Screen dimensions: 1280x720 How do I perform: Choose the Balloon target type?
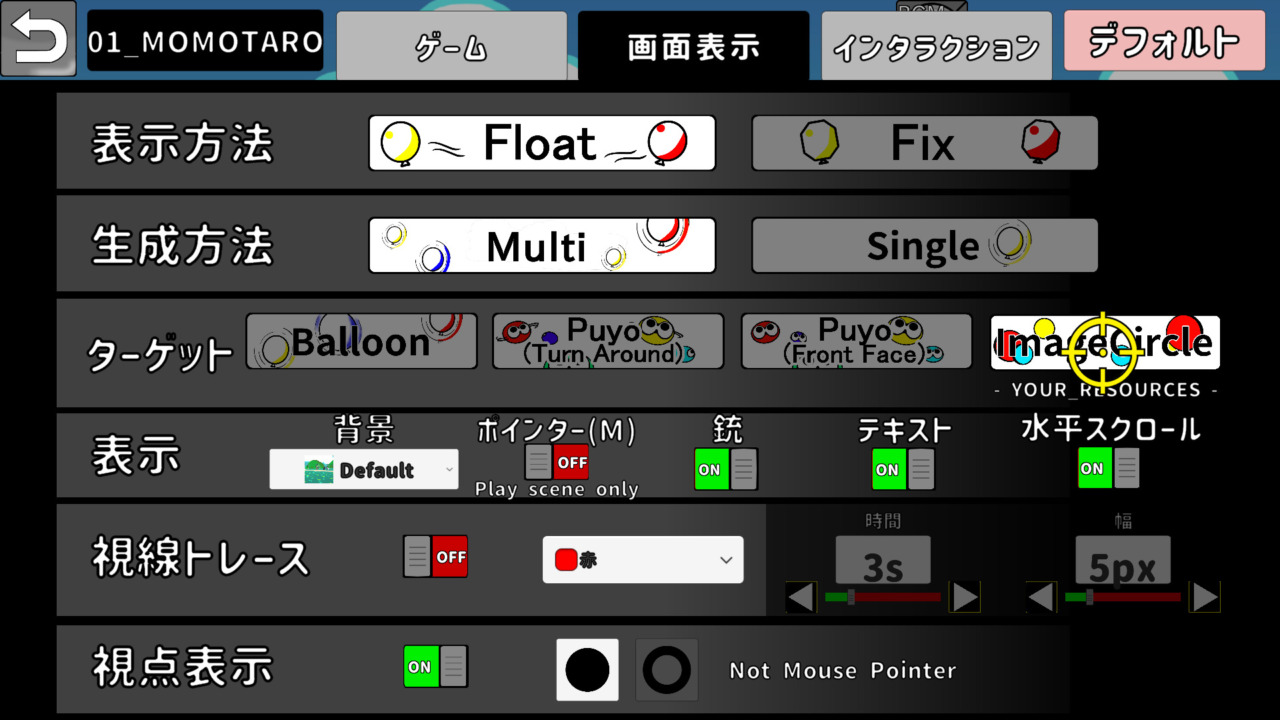[x=361, y=342]
